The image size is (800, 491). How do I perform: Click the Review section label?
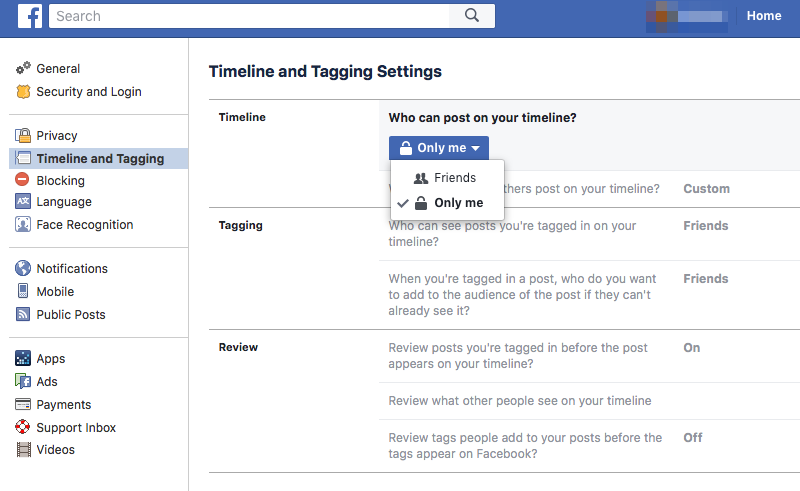click(238, 347)
